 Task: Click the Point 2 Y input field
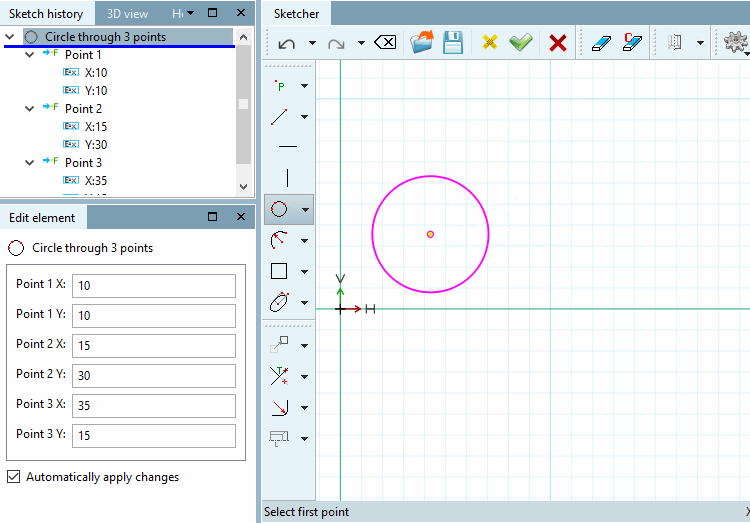coord(154,376)
